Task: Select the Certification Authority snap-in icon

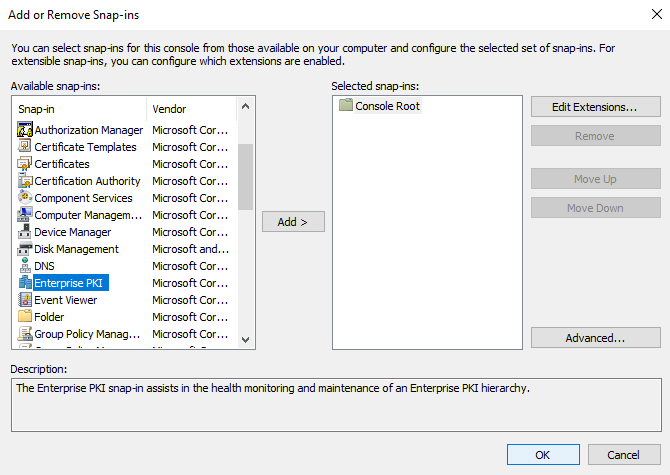Action: tap(26, 181)
